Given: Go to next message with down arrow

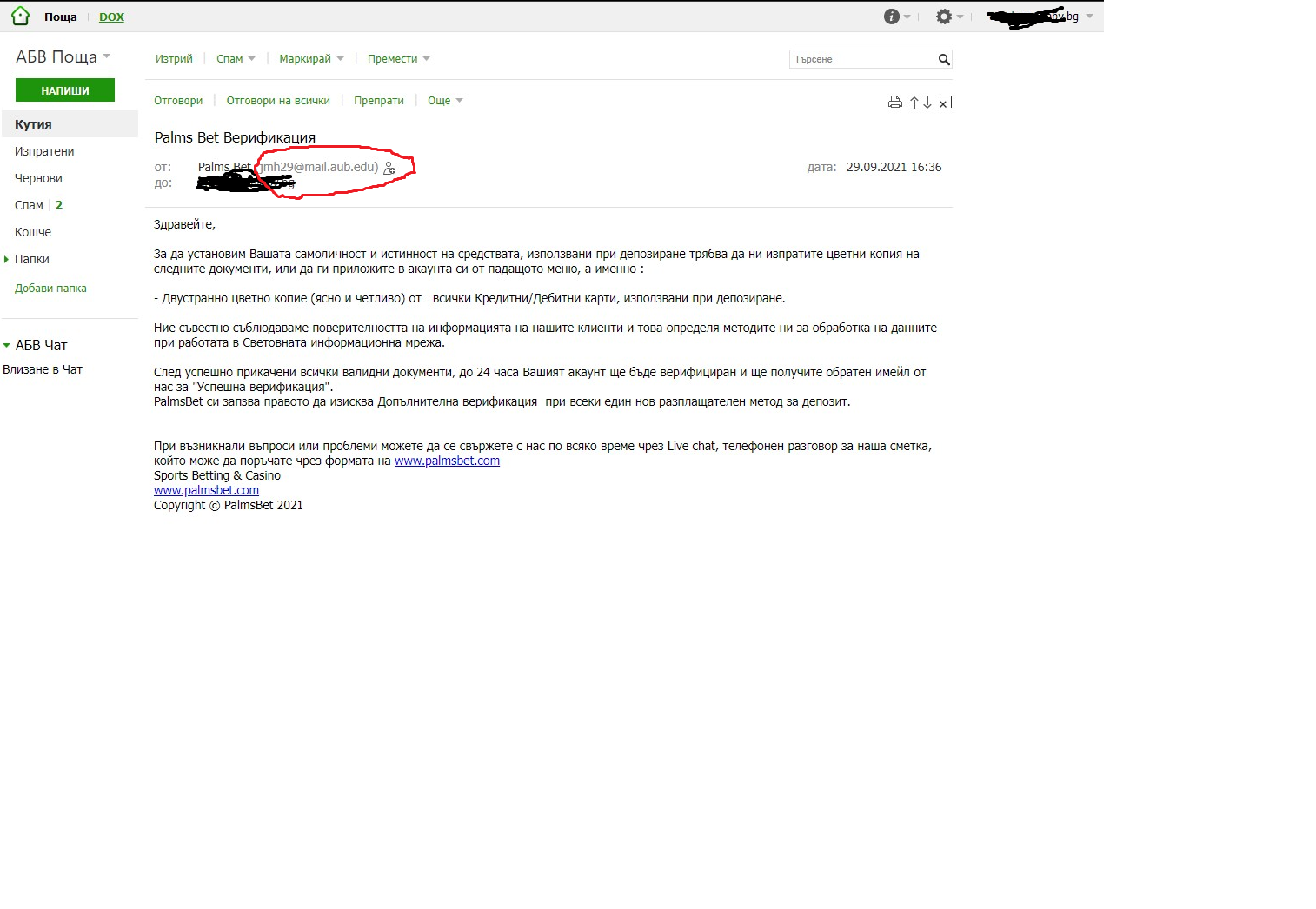Looking at the screenshot, I should [x=927, y=103].
